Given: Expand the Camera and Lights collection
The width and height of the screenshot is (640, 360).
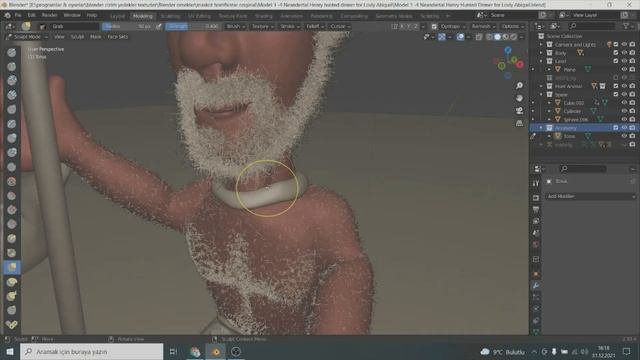Looking at the screenshot, I should 541,44.
